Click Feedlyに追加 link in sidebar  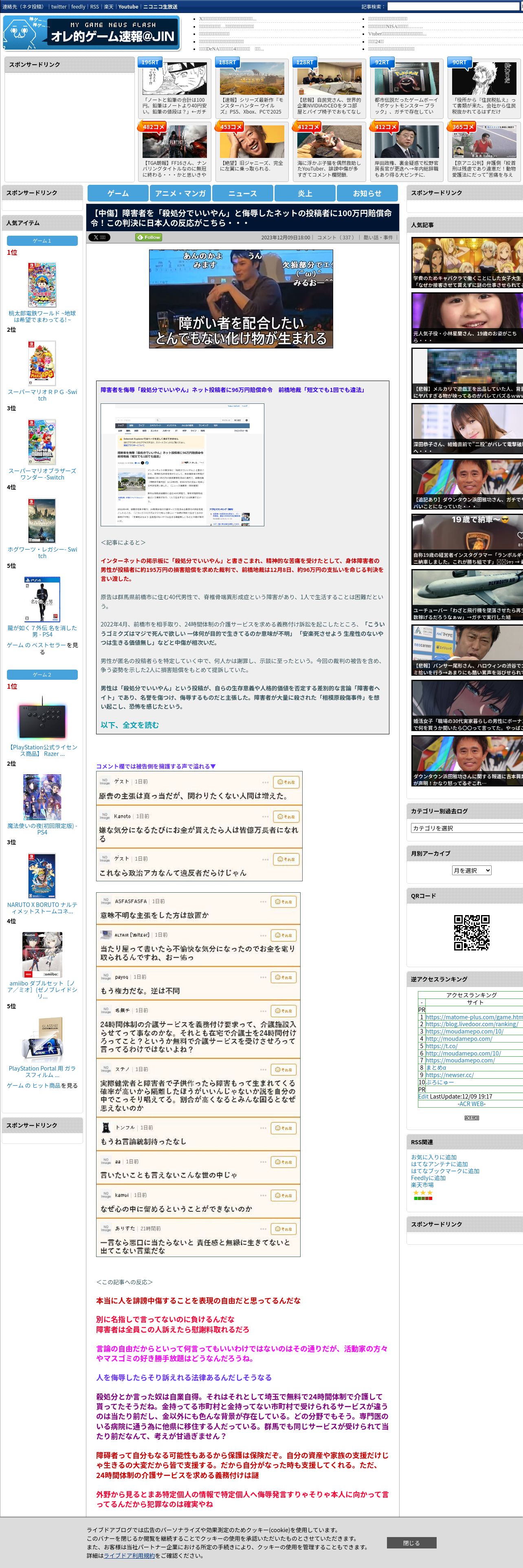(428, 1178)
